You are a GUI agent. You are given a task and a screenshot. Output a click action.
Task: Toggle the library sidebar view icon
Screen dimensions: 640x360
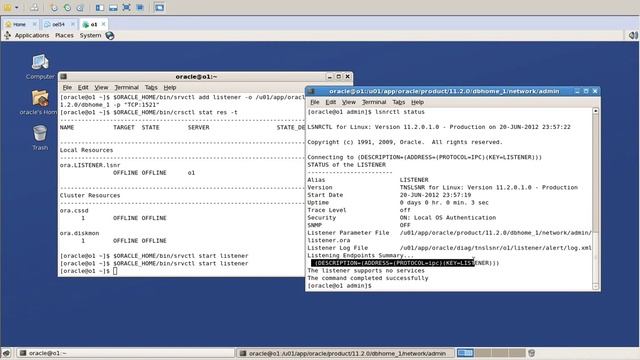(x=99, y=7)
